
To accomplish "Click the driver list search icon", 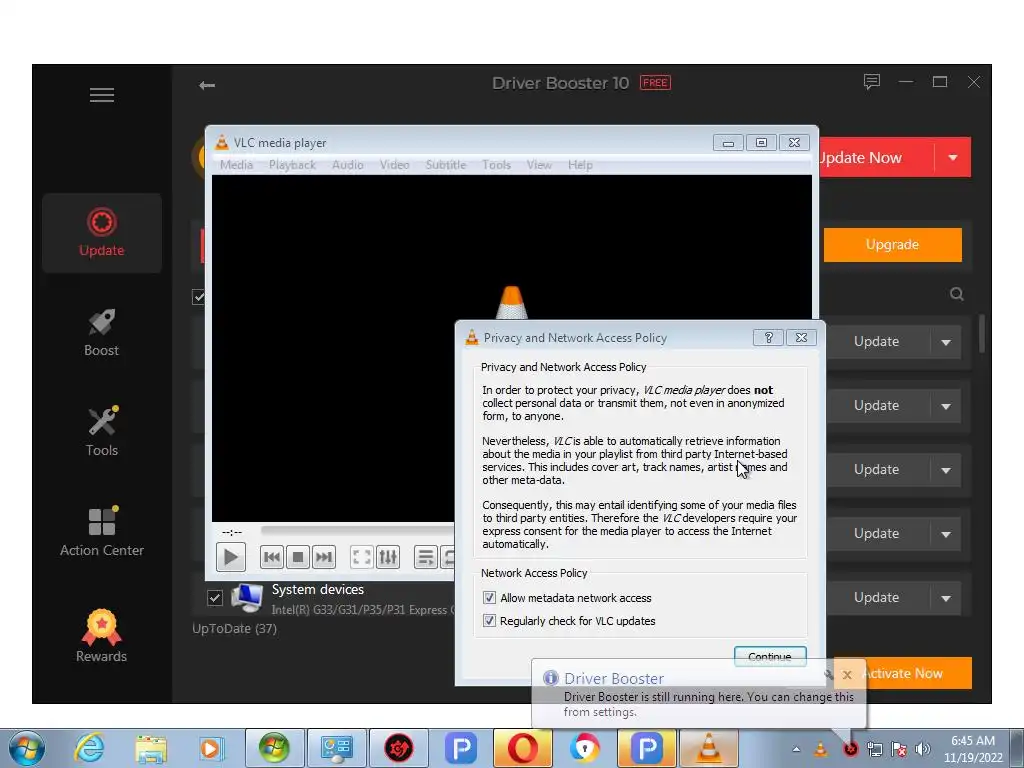I will coord(957,294).
